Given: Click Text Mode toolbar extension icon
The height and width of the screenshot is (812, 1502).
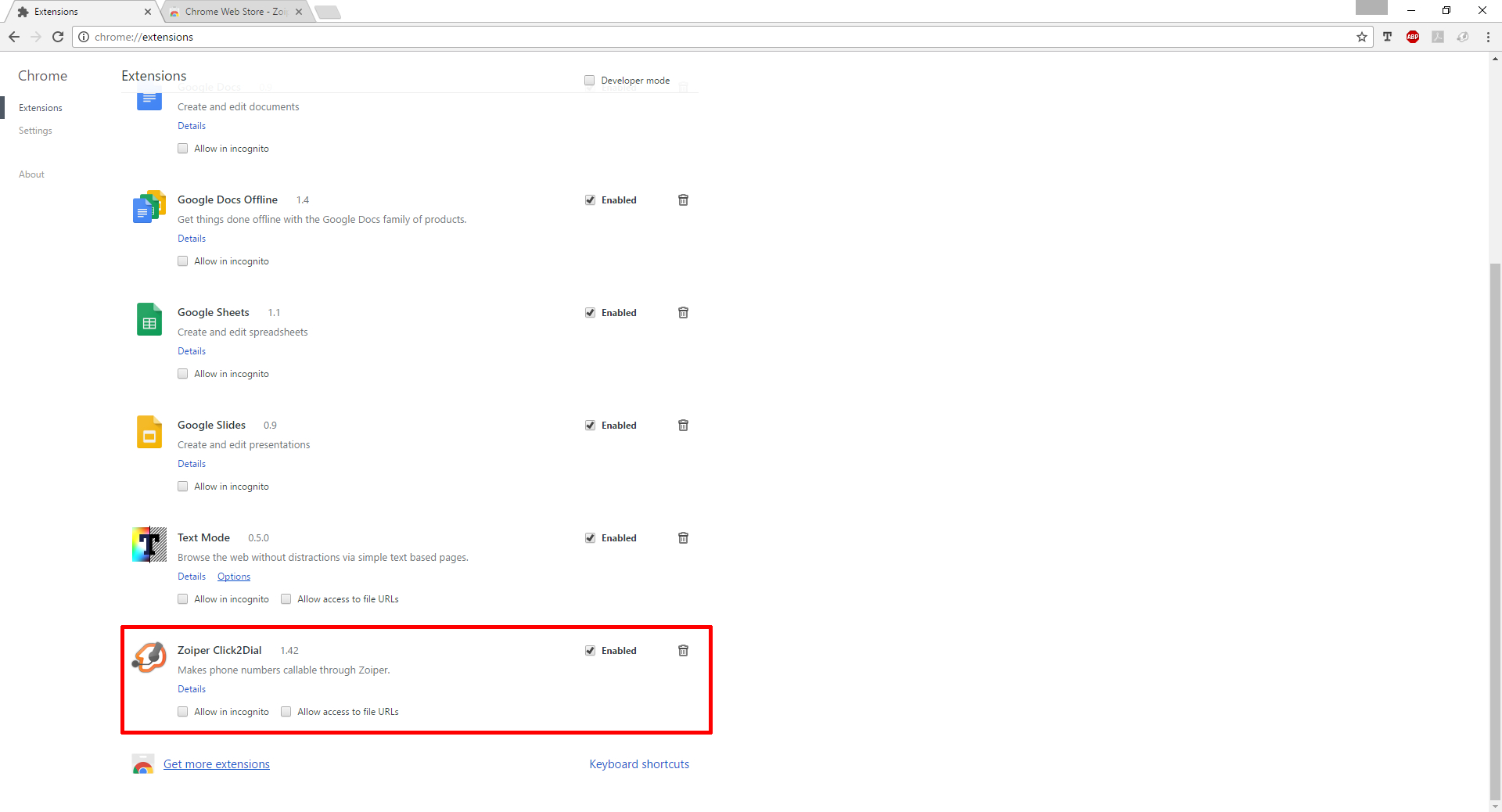Looking at the screenshot, I should [1388, 37].
